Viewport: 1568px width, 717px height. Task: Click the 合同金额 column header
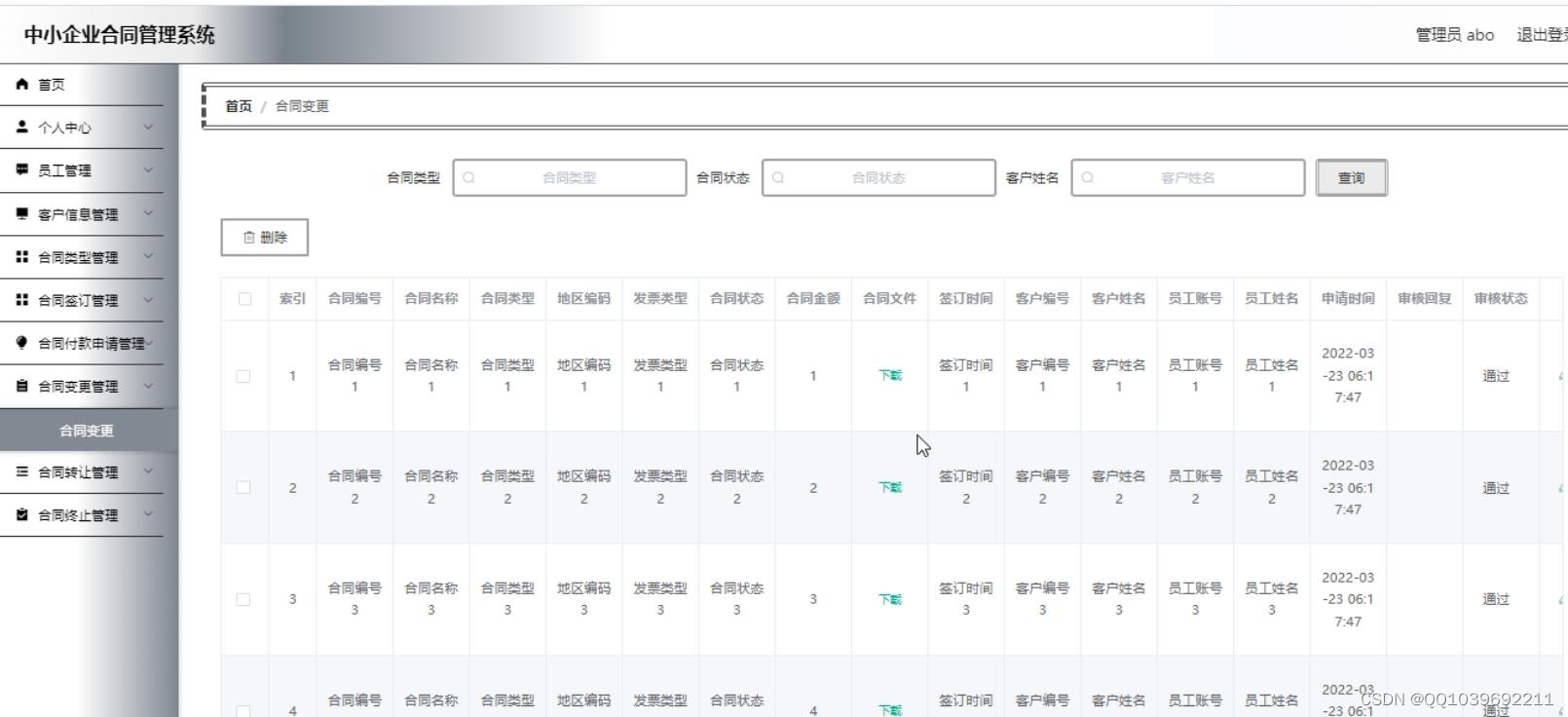[x=813, y=299]
